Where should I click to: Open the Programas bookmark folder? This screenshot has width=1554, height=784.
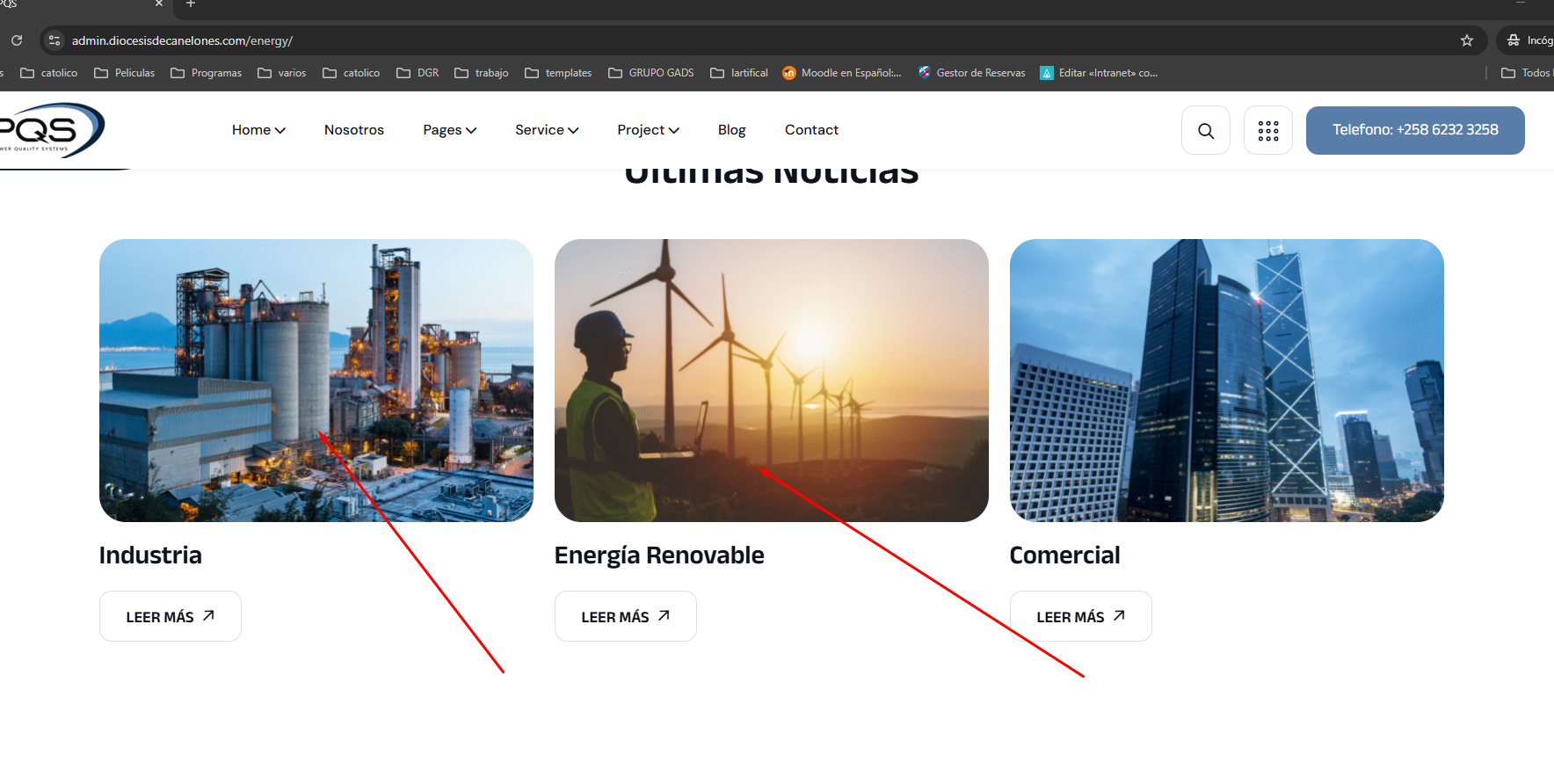click(x=207, y=73)
